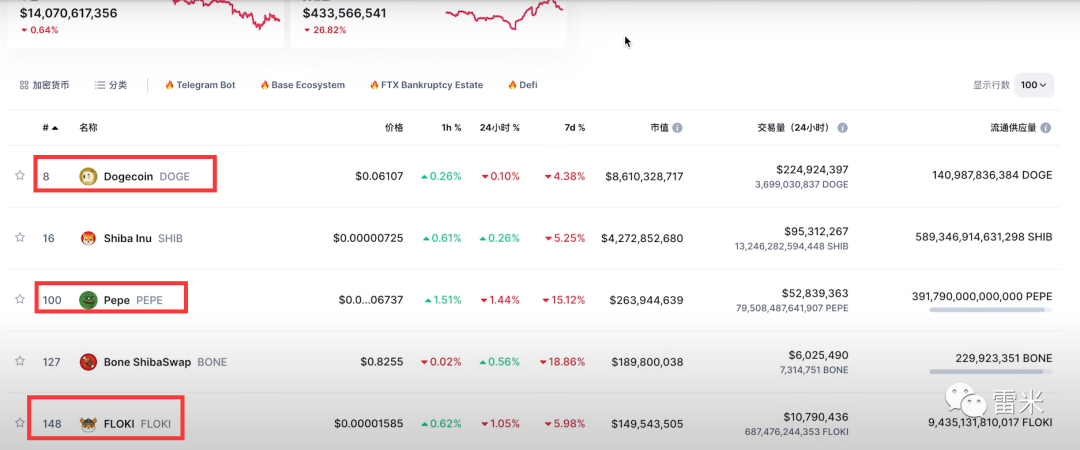
Task: Open the FLOKI coin page
Action: [136, 424]
